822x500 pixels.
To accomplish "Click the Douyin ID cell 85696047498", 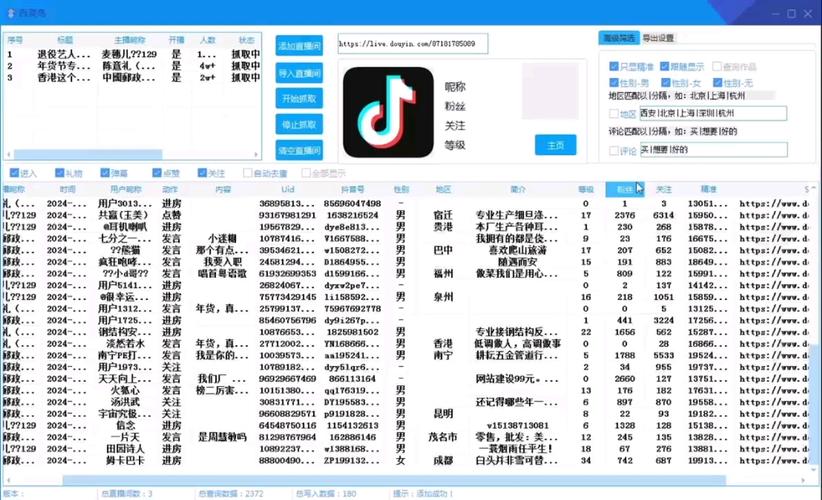I will point(352,203).
